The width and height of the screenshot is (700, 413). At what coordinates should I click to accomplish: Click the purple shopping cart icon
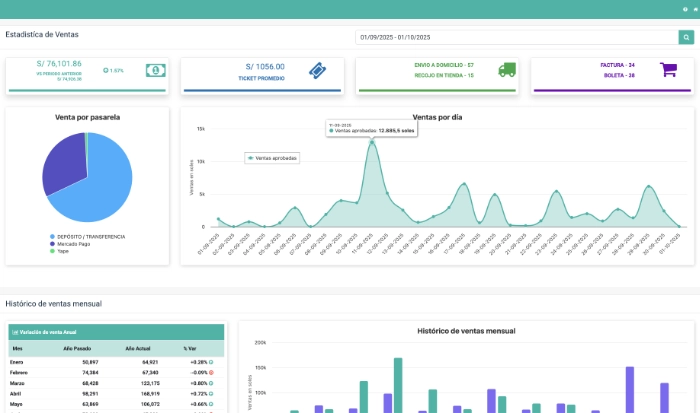[x=668, y=70]
